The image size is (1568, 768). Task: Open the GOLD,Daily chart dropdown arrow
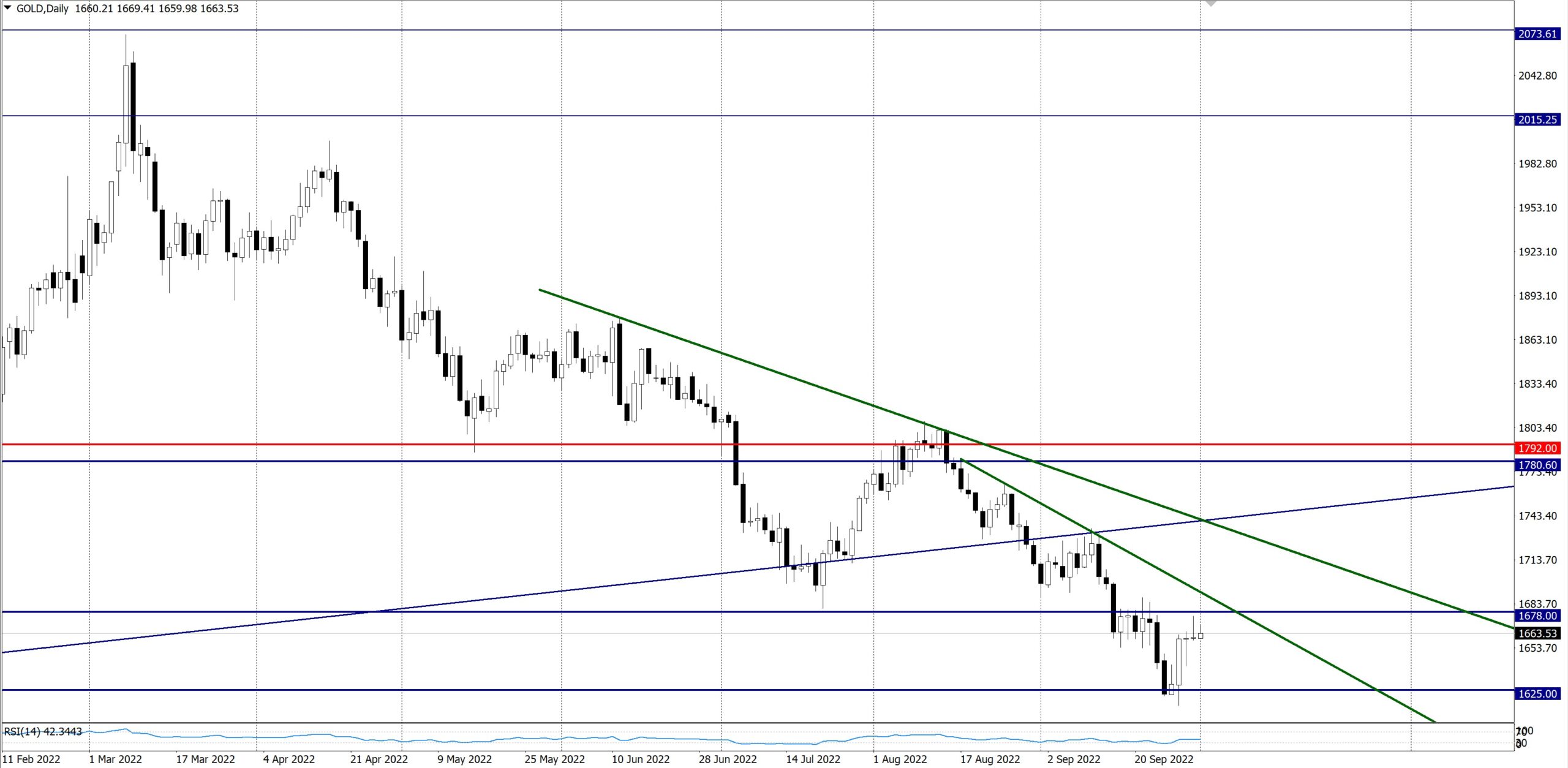click(x=7, y=7)
